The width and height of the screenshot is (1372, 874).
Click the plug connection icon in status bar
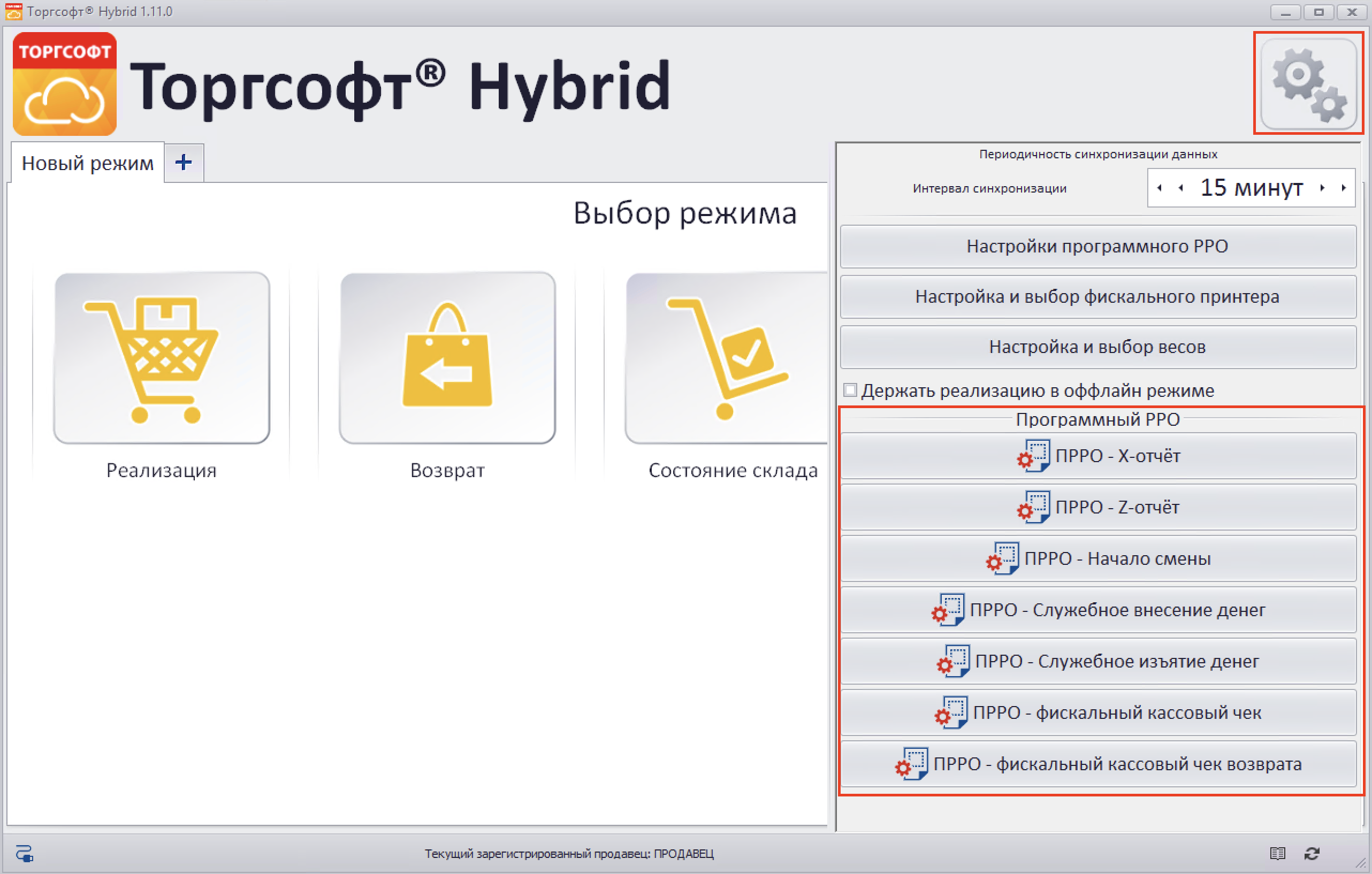[25, 853]
